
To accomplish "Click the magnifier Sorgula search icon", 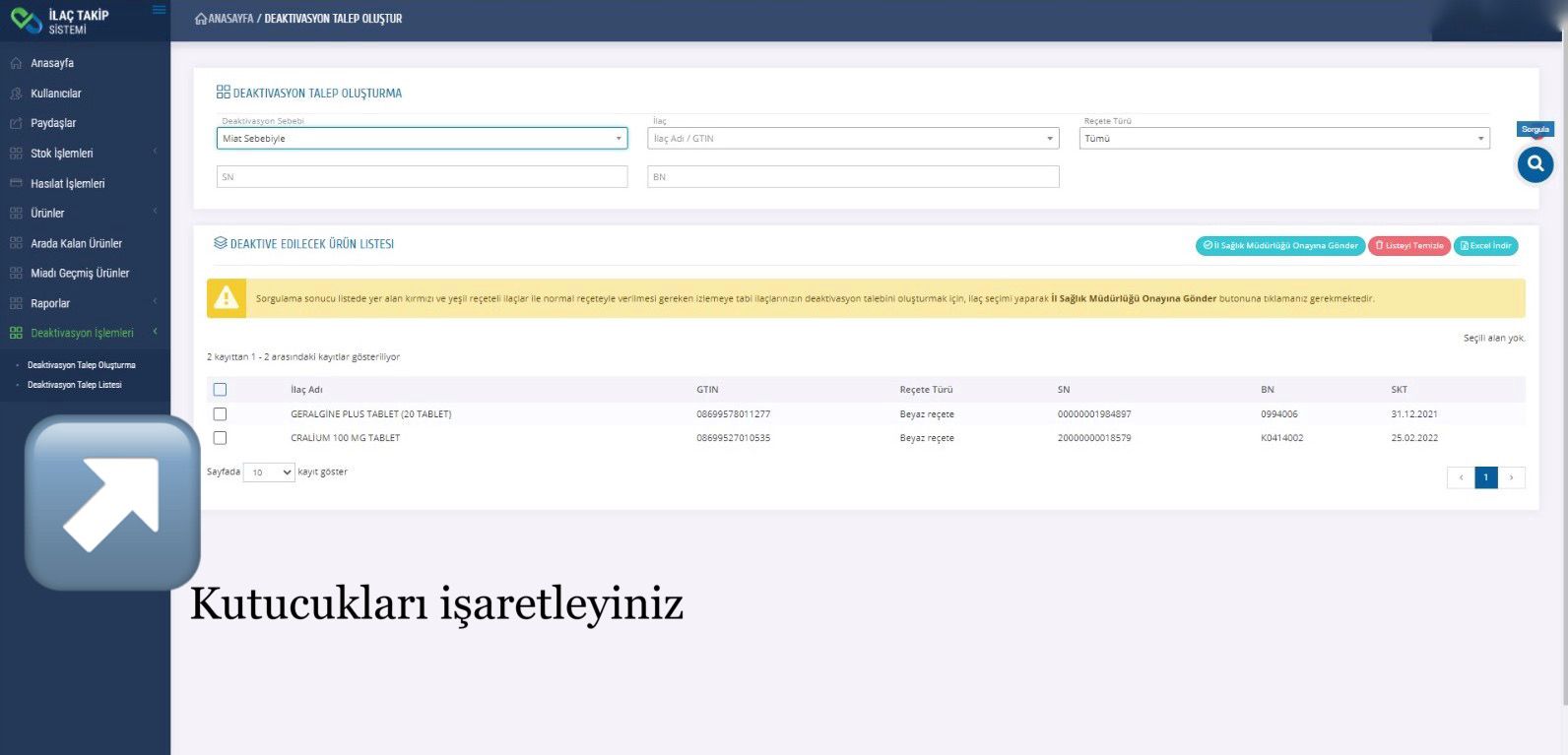I will [x=1535, y=164].
